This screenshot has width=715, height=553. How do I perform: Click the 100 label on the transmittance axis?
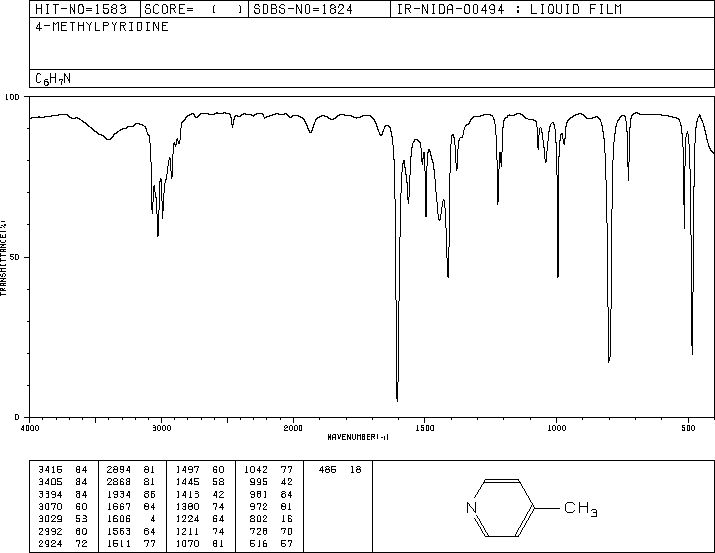pyautogui.click(x=12, y=97)
